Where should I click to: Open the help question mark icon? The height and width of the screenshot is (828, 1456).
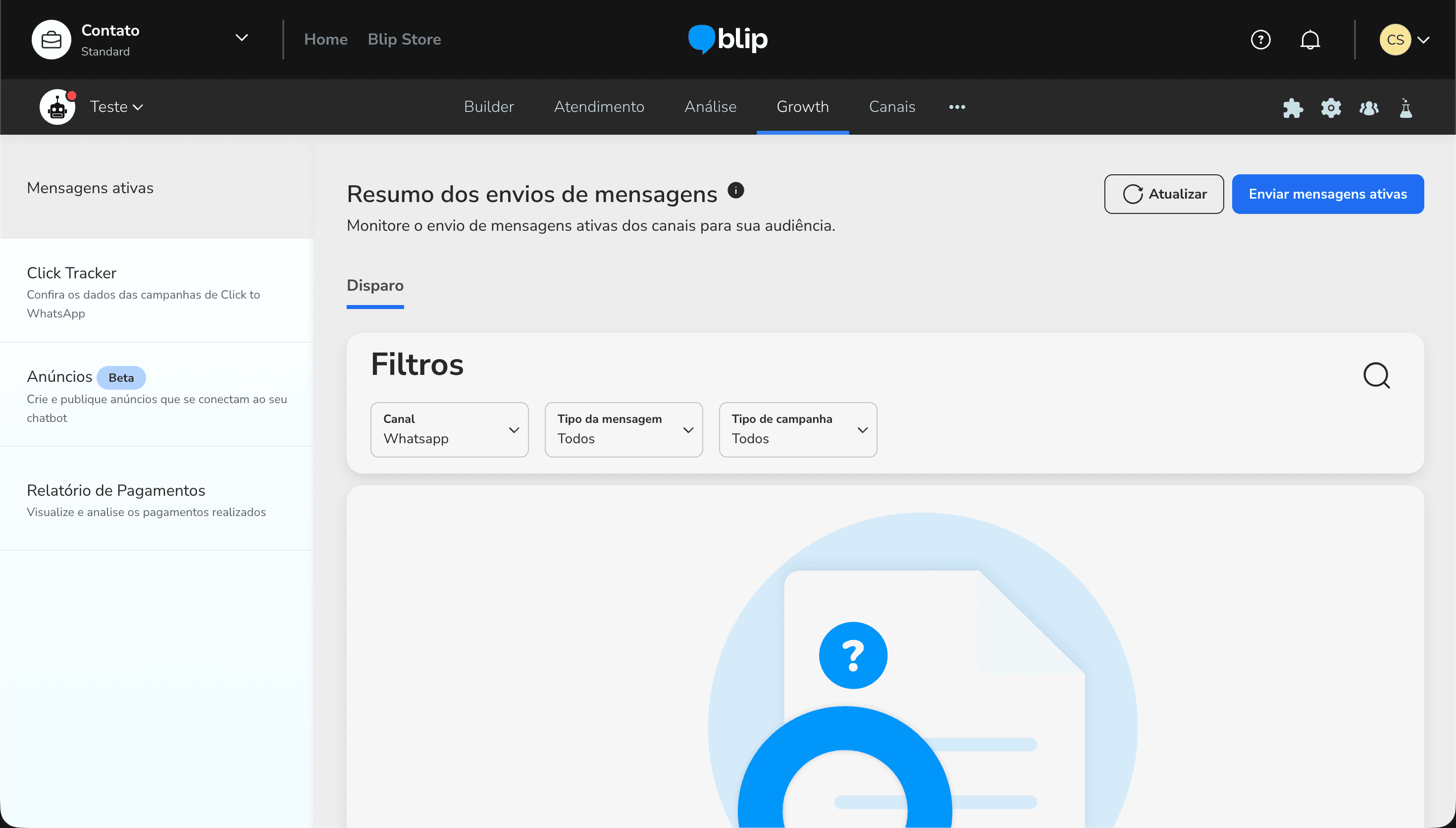(x=1260, y=39)
